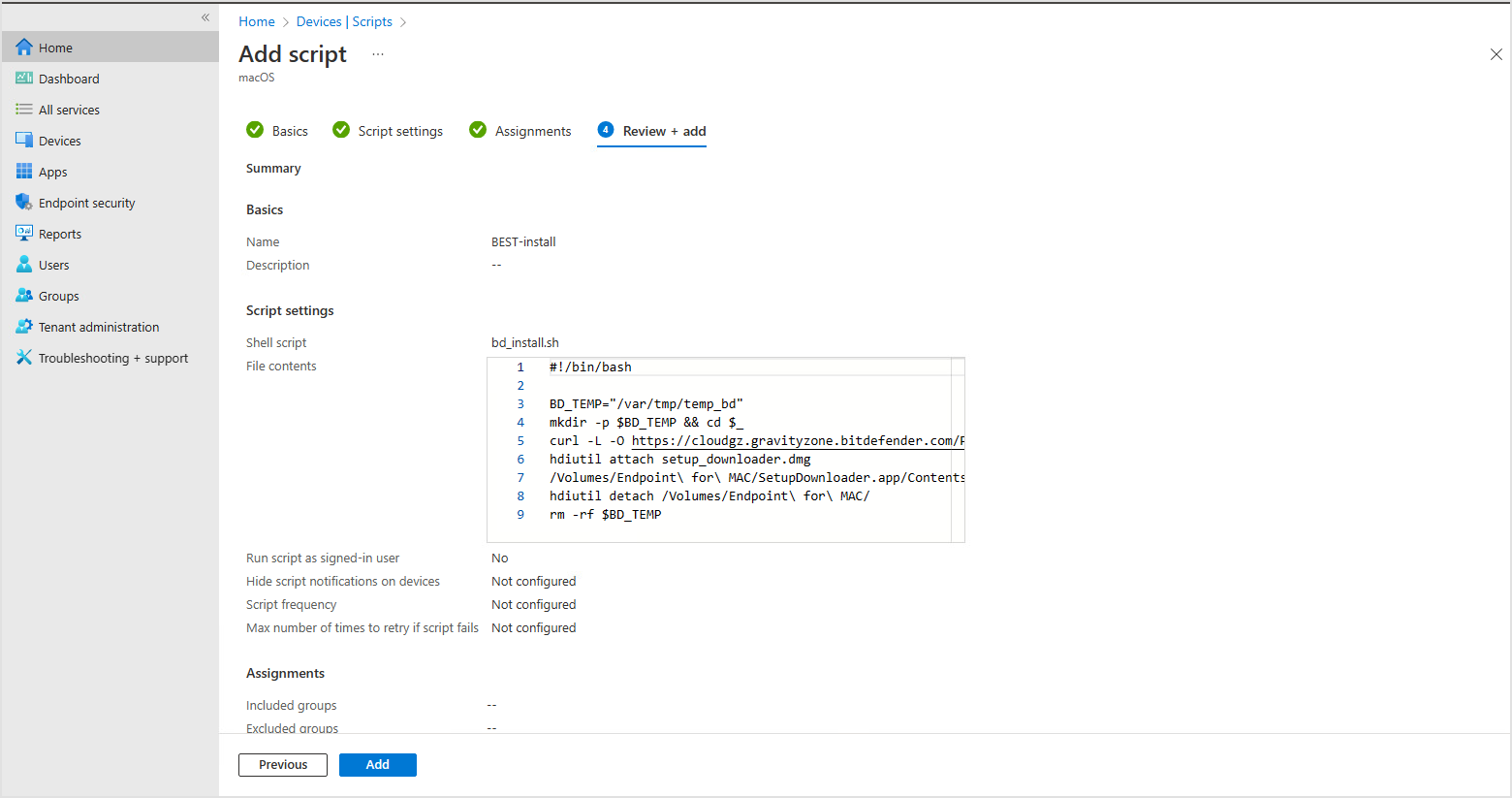The image size is (1512, 798).
Task: Select All services in the sidebar
Action: pyautogui.click(x=70, y=109)
